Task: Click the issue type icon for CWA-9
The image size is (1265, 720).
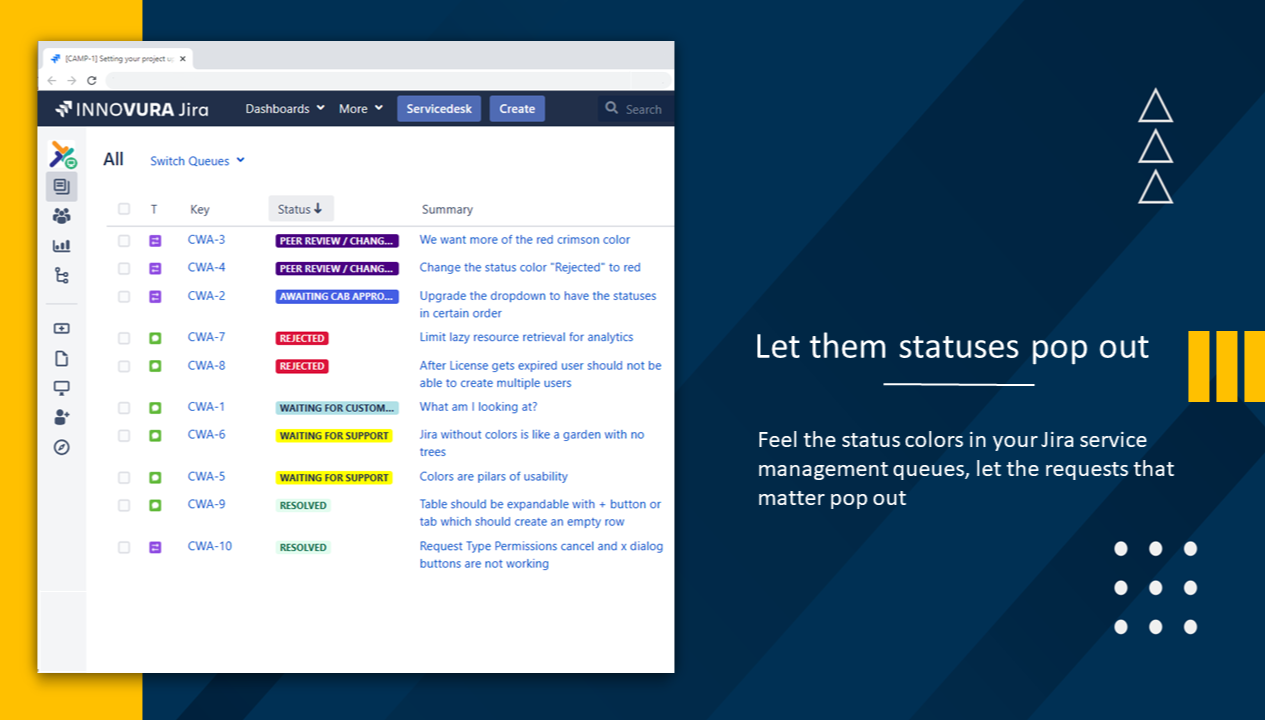Action: [x=155, y=506]
